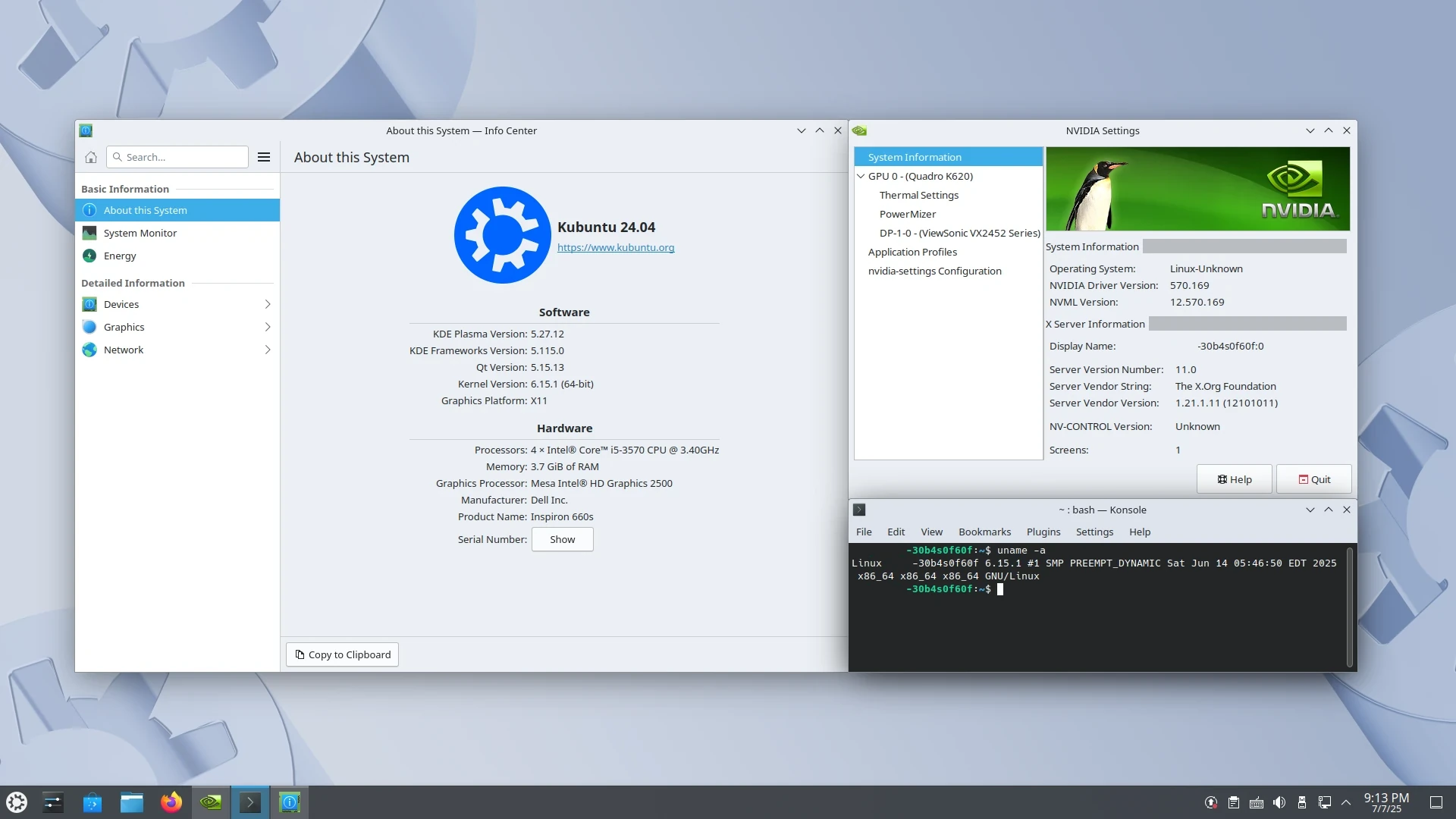1456x819 pixels.
Task: Click the volume icon in the system tray
Action: click(1279, 802)
